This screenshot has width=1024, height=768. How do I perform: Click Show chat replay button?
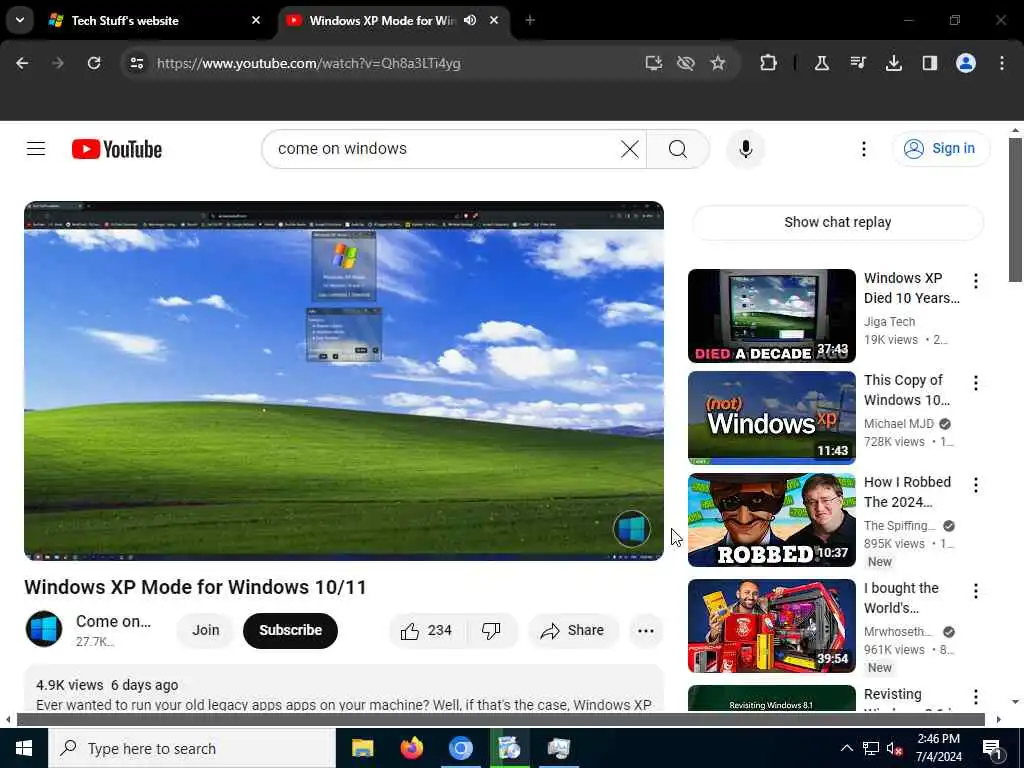837,222
